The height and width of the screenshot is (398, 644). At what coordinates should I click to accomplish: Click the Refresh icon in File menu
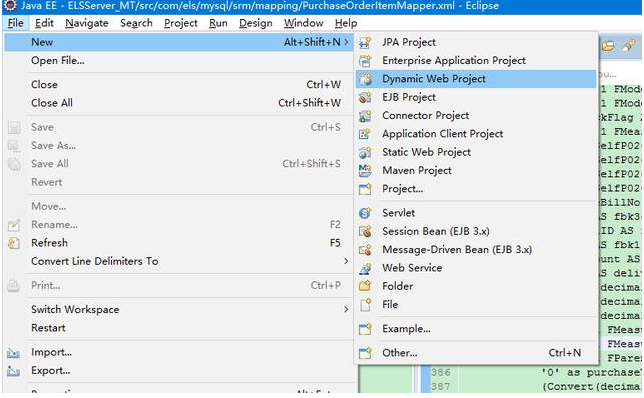14,243
